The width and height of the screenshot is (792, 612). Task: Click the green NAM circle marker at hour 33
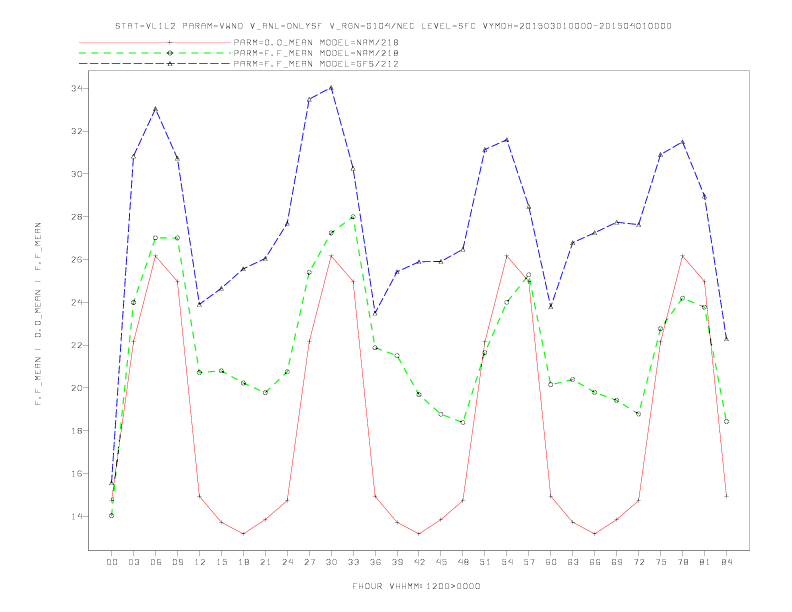[x=353, y=217]
